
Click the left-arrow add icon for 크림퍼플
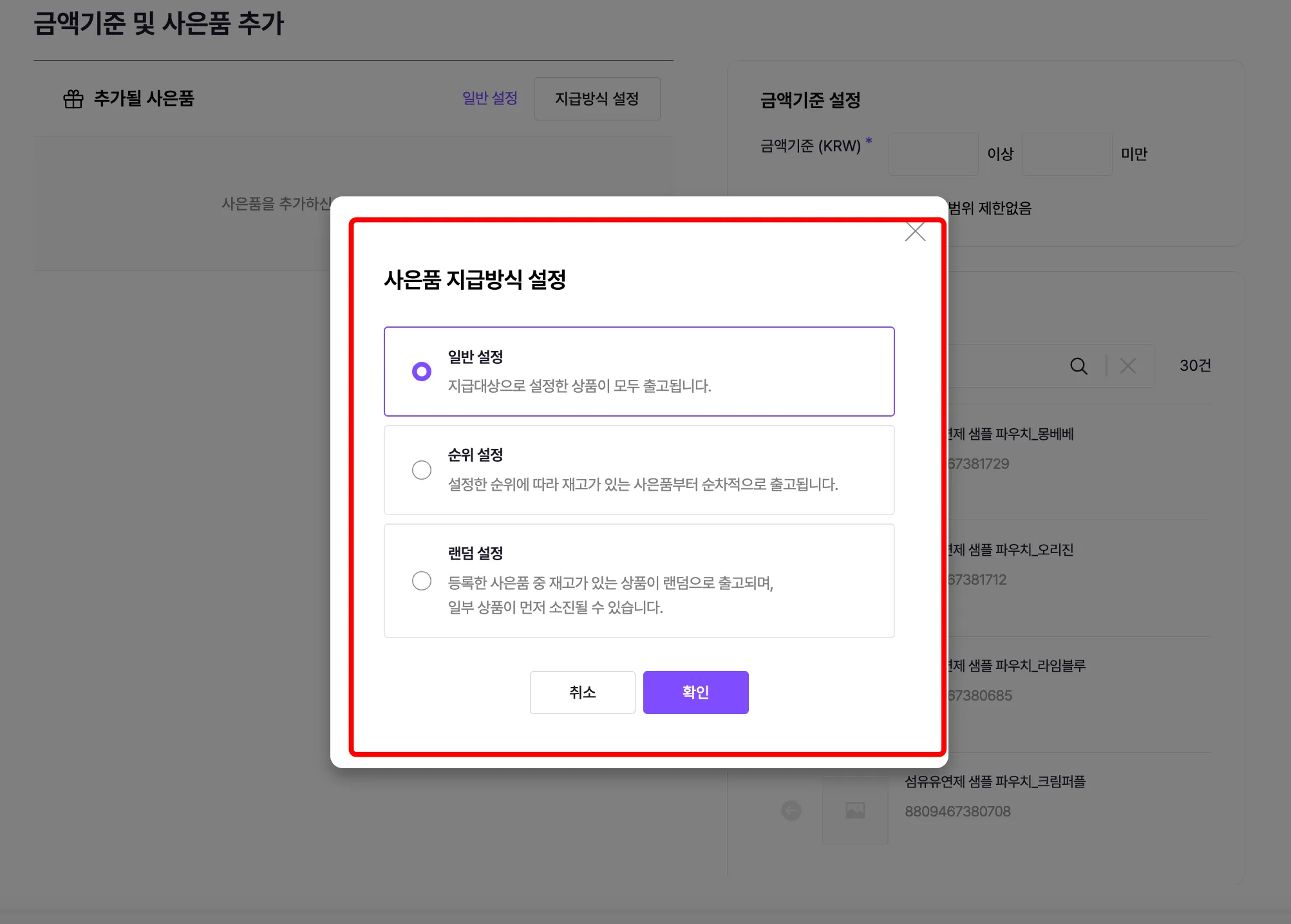791,810
